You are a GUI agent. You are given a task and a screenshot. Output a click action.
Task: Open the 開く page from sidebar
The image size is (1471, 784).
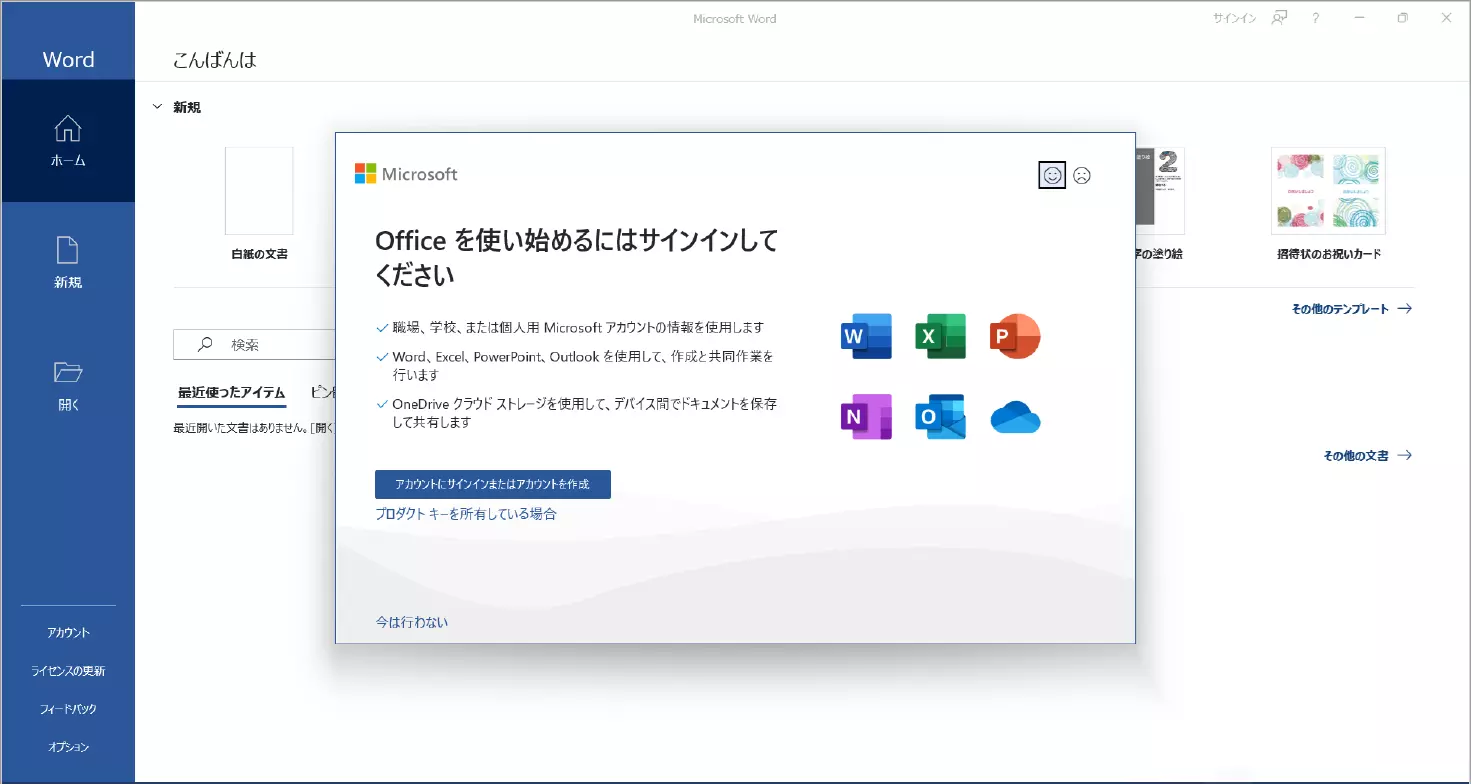(68, 386)
